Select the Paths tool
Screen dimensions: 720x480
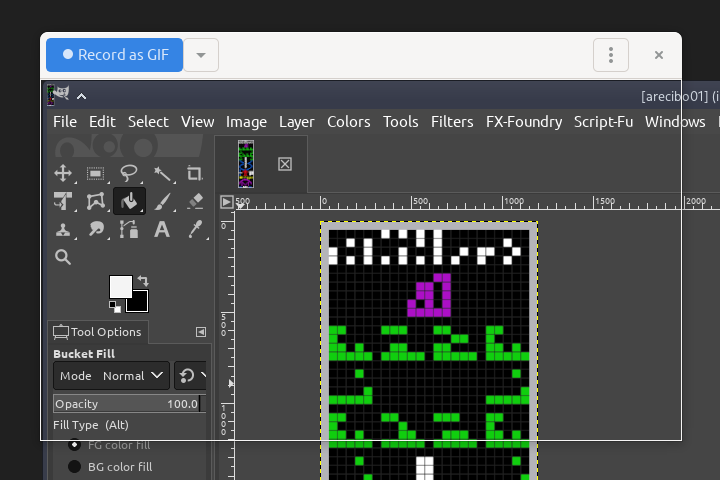tap(129, 229)
